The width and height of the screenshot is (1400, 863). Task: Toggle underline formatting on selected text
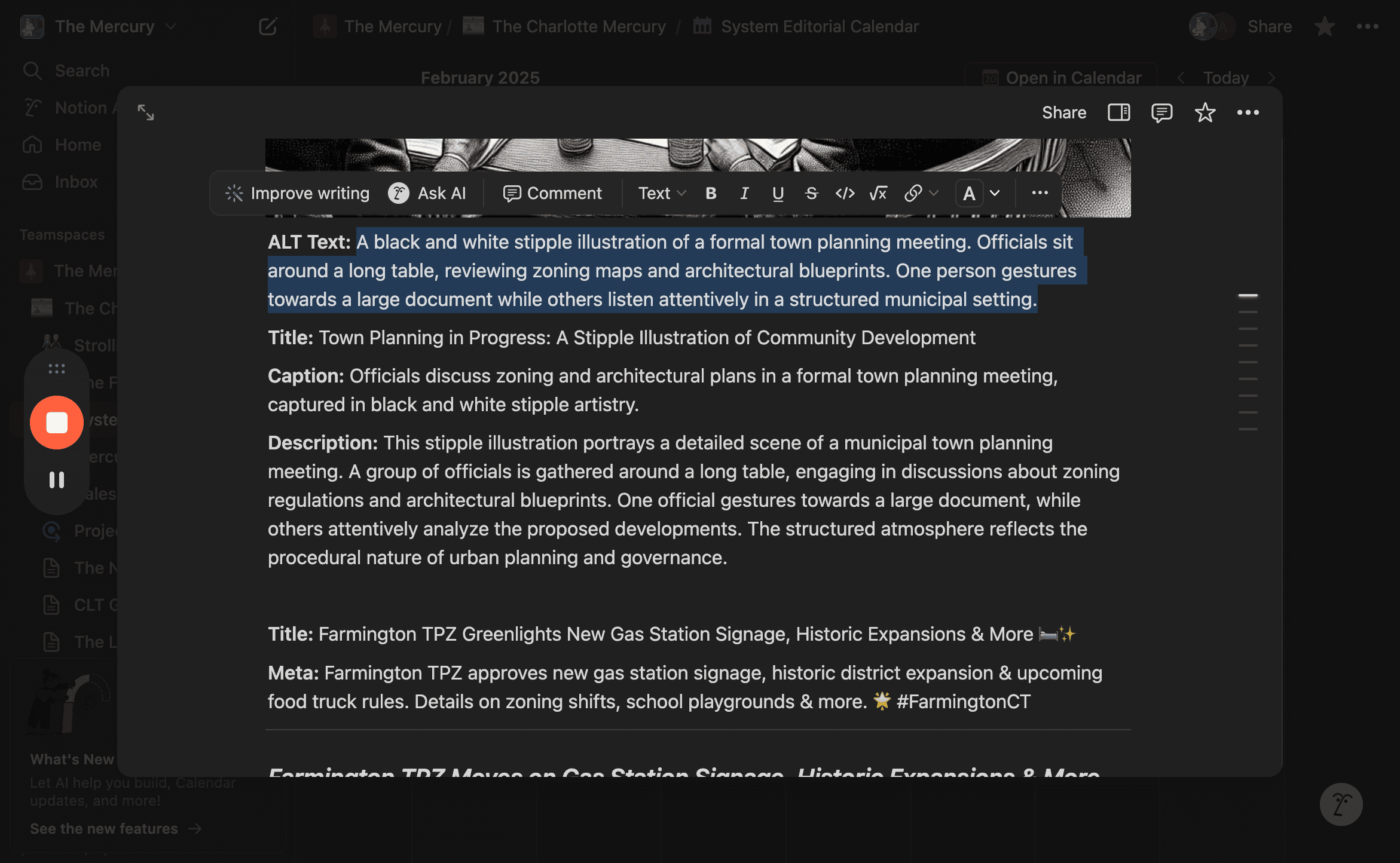[778, 193]
